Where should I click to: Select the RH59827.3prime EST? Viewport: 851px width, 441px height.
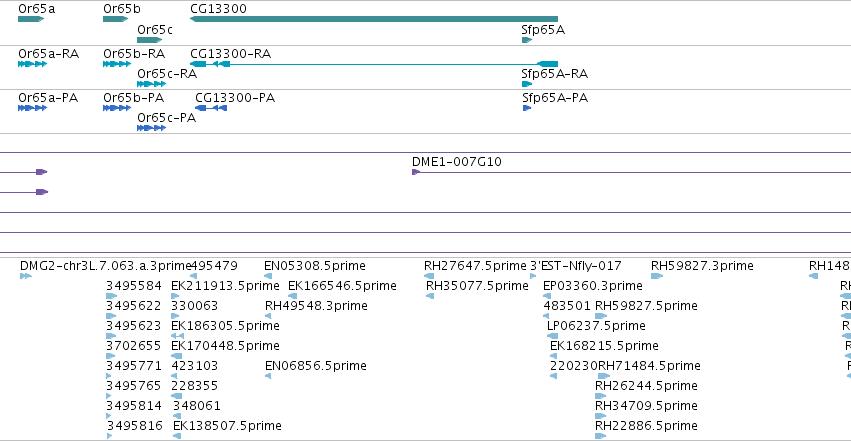(x=657, y=276)
